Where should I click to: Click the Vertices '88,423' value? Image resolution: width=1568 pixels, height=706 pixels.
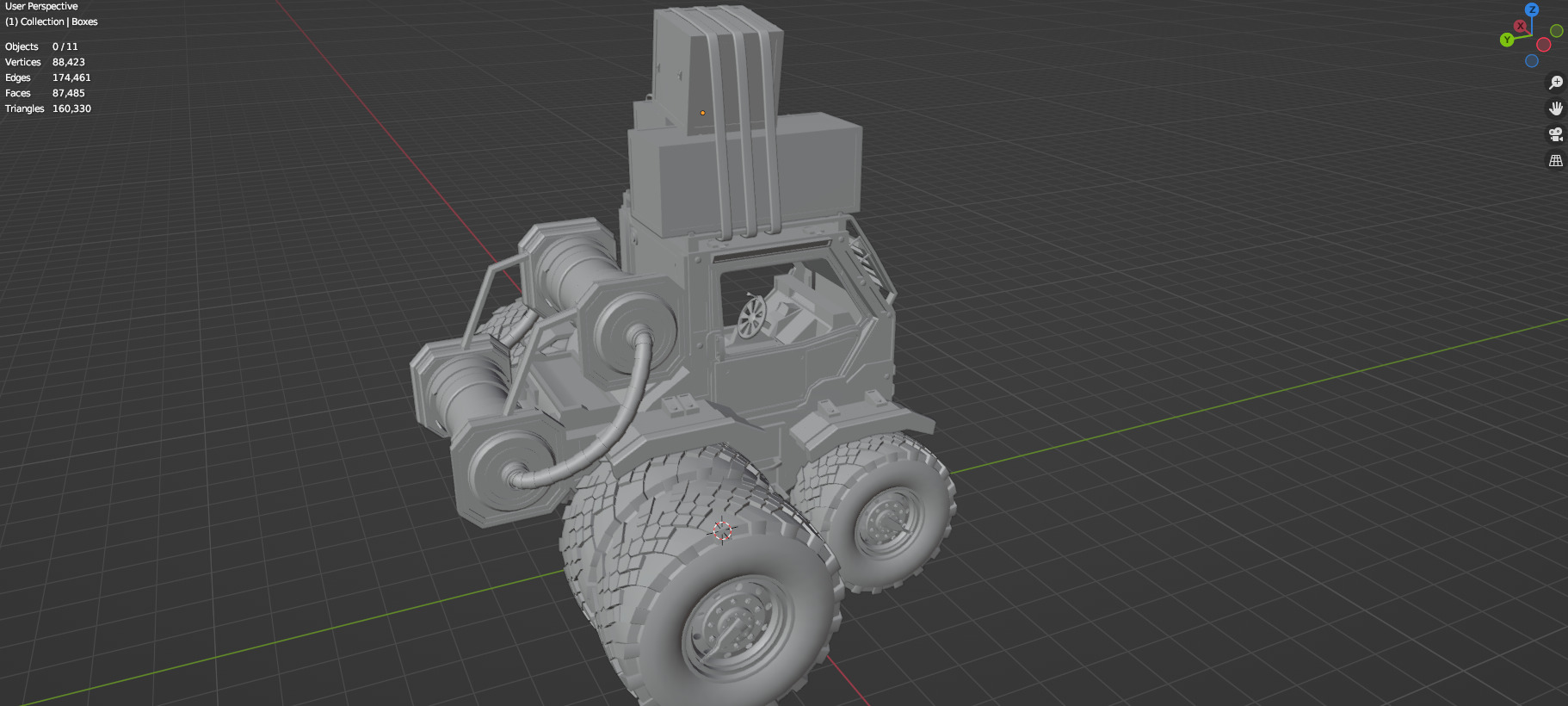69,62
